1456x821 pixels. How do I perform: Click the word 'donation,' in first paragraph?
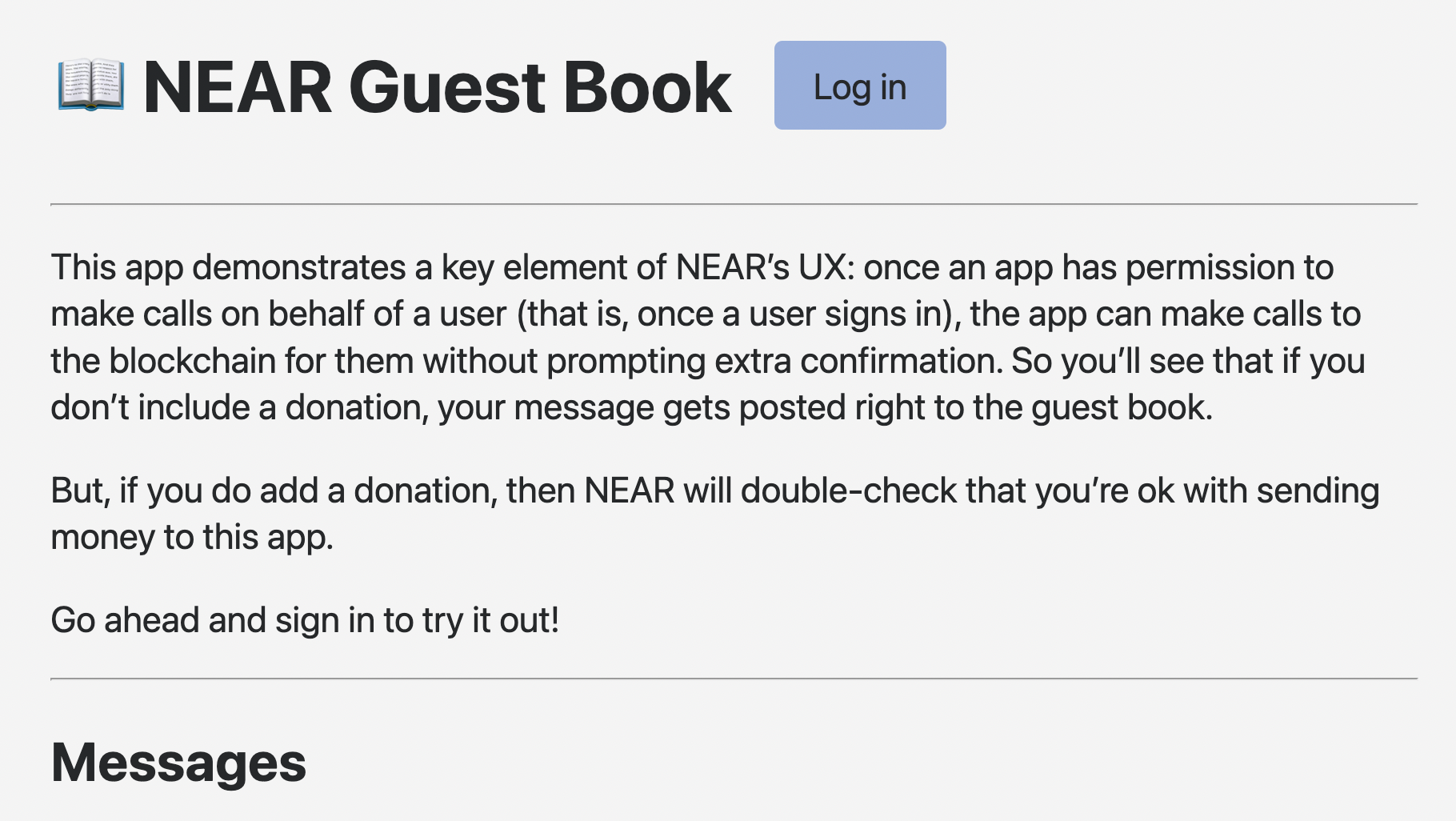tap(357, 407)
